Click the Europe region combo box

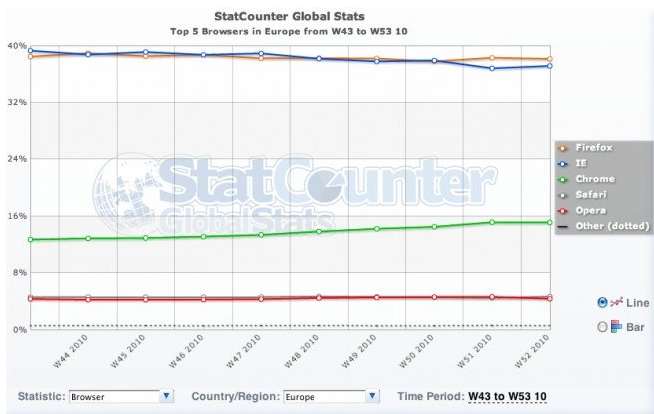tap(324, 396)
